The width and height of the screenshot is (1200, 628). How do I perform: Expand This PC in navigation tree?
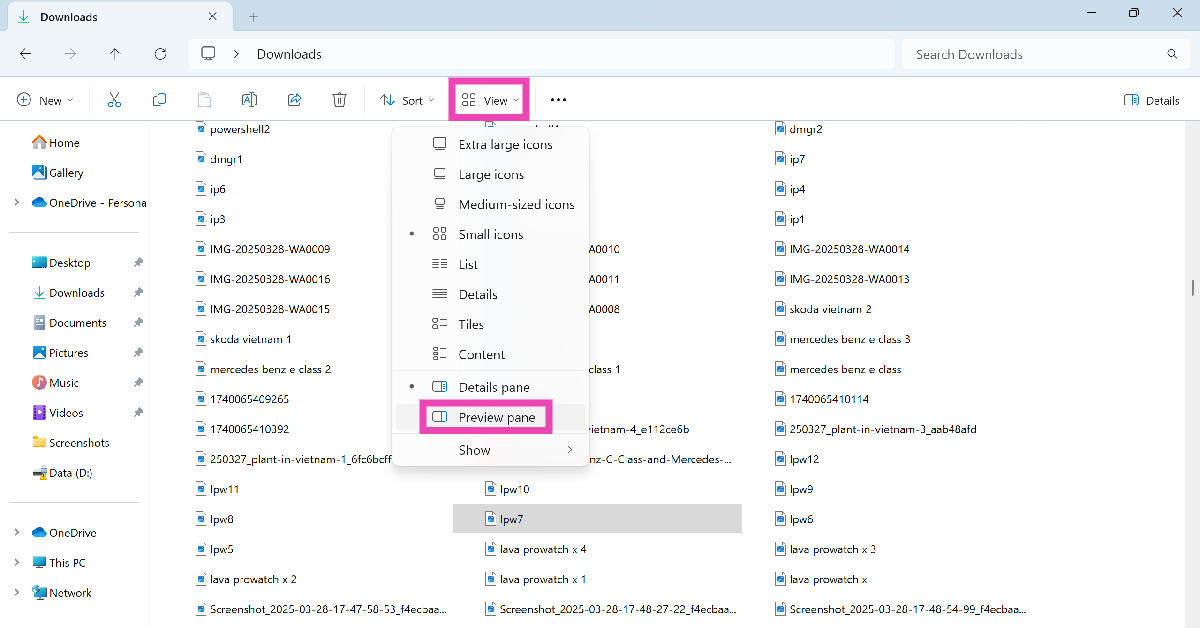(x=16, y=562)
